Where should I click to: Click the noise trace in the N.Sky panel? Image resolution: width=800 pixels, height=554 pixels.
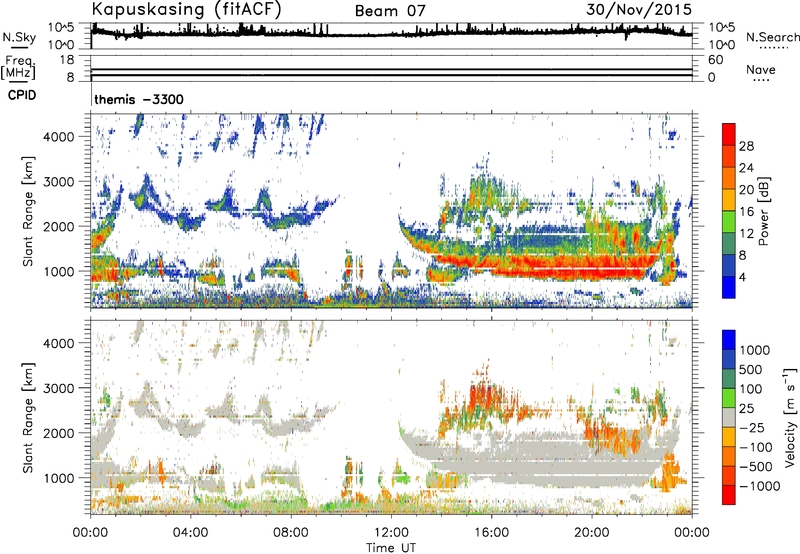click(391, 33)
